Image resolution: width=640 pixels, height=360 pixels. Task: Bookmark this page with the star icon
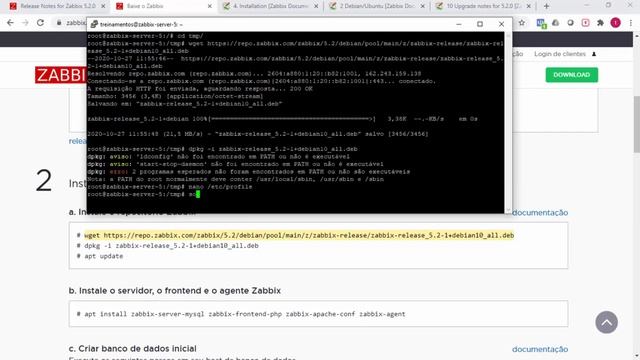tap(522, 23)
